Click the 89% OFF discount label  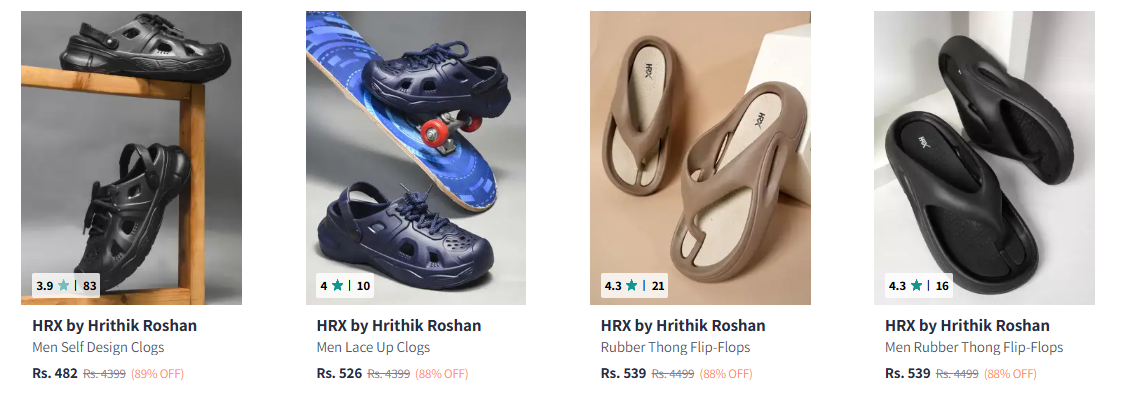tap(157, 374)
